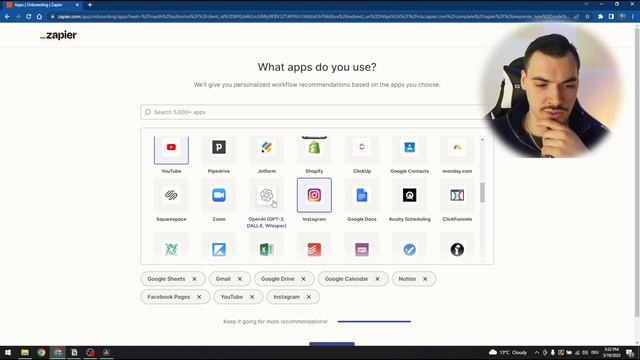Image resolution: width=640 pixels, height=360 pixels.
Task: Click the Zapier logo
Action: coord(58,35)
